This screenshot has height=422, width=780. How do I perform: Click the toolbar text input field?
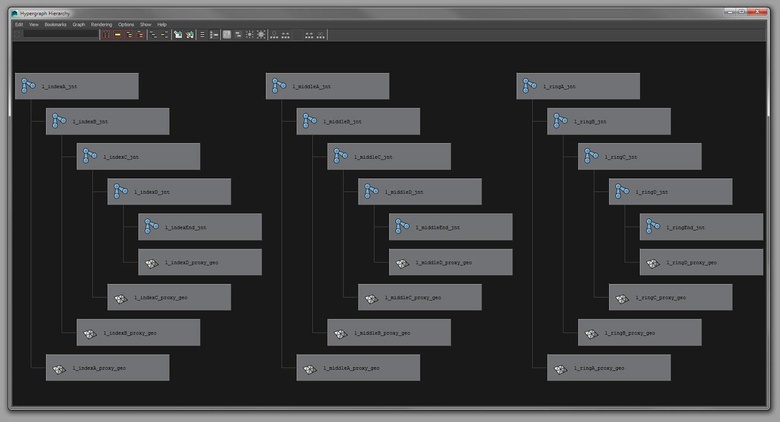(x=60, y=35)
